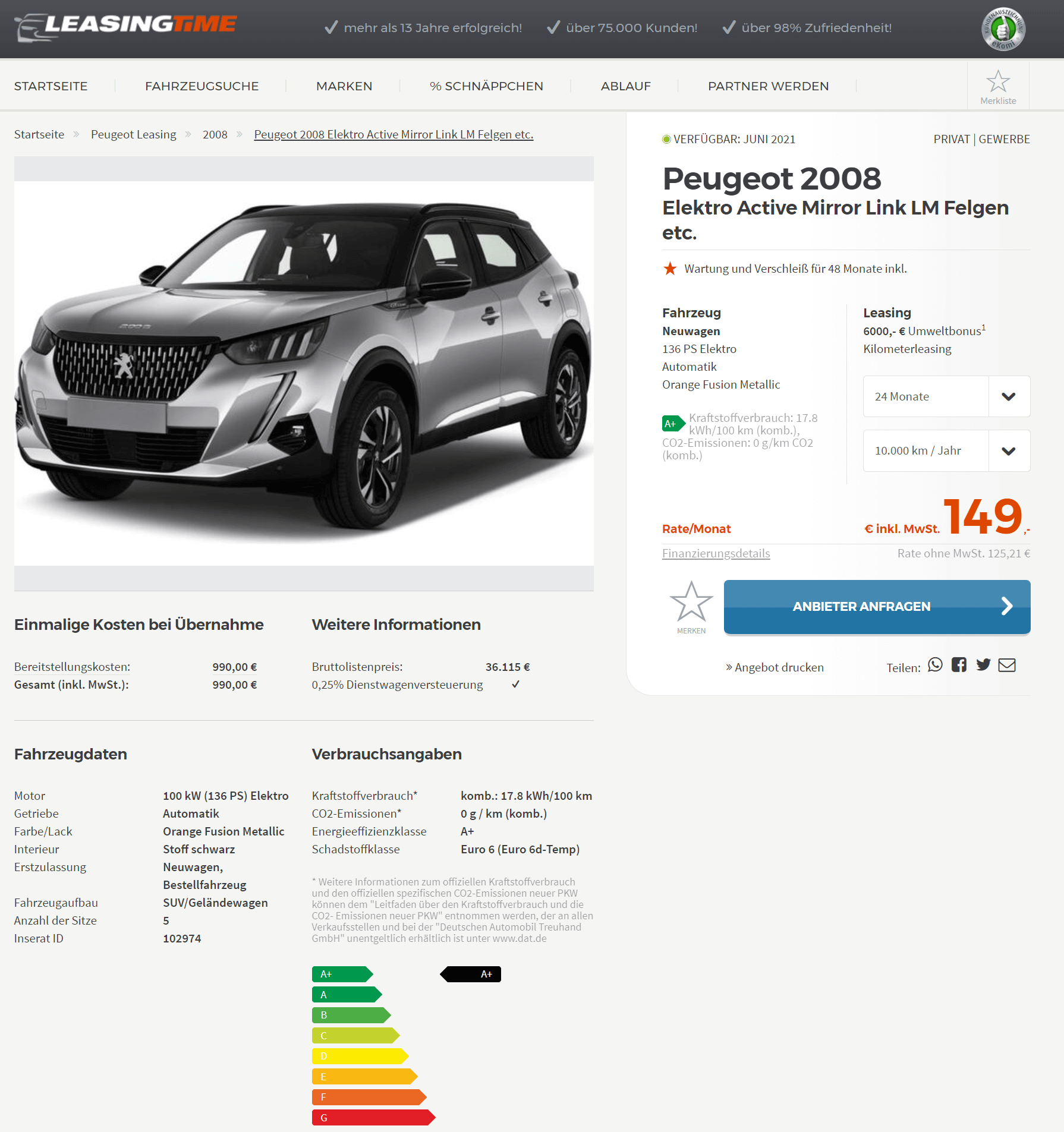Share offer via Facebook icon
The image size is (1064, 1132).
click(959, 665)
